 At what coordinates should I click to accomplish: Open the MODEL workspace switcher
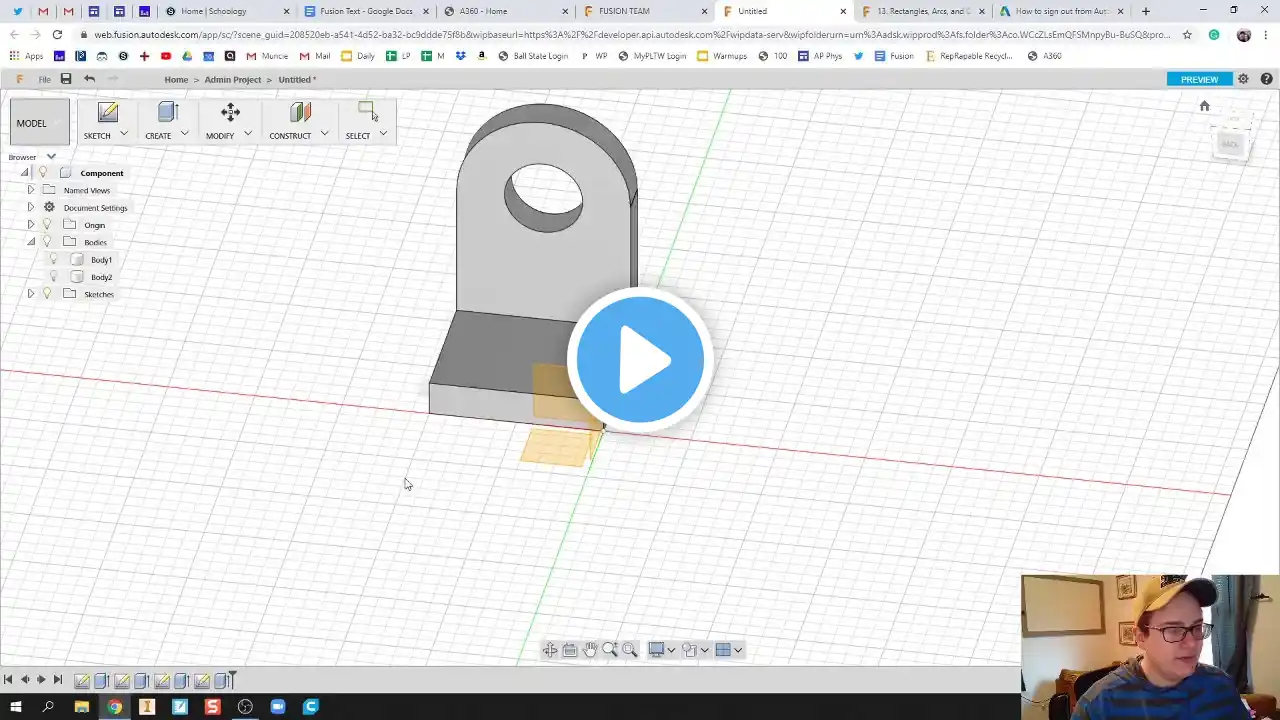pos(40,123)
